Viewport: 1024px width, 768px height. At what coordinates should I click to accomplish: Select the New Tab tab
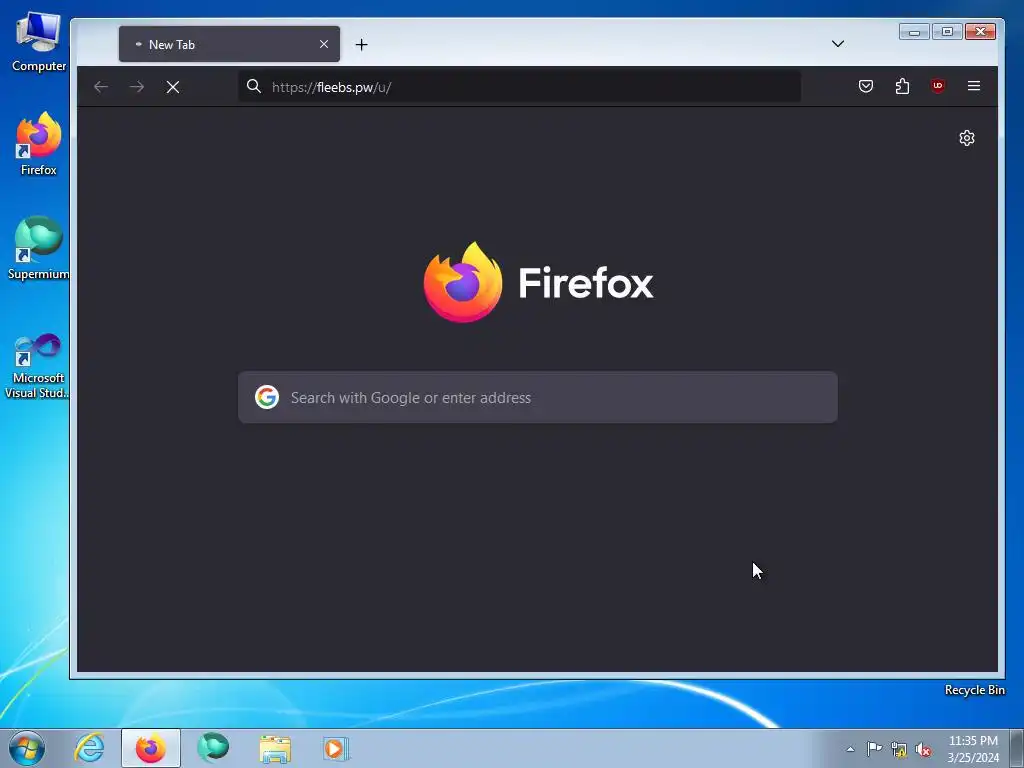click(229, 44)
